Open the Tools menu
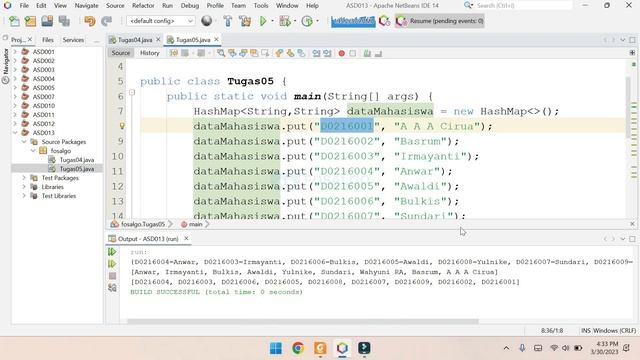This screenshot has width=640, height=360. [261, 6]
